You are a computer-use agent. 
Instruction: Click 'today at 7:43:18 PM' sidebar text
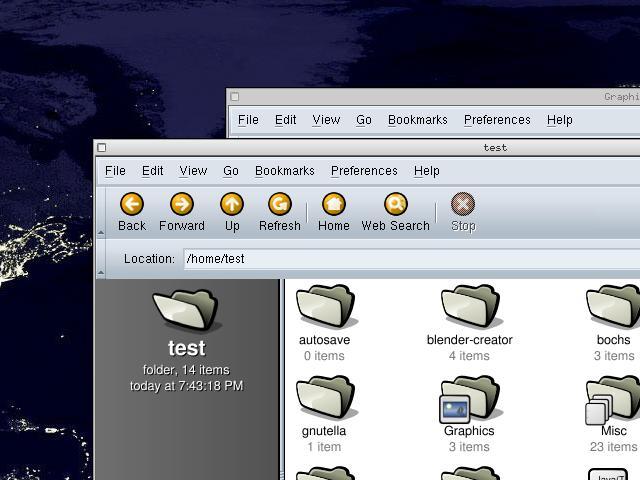[187, 386]
